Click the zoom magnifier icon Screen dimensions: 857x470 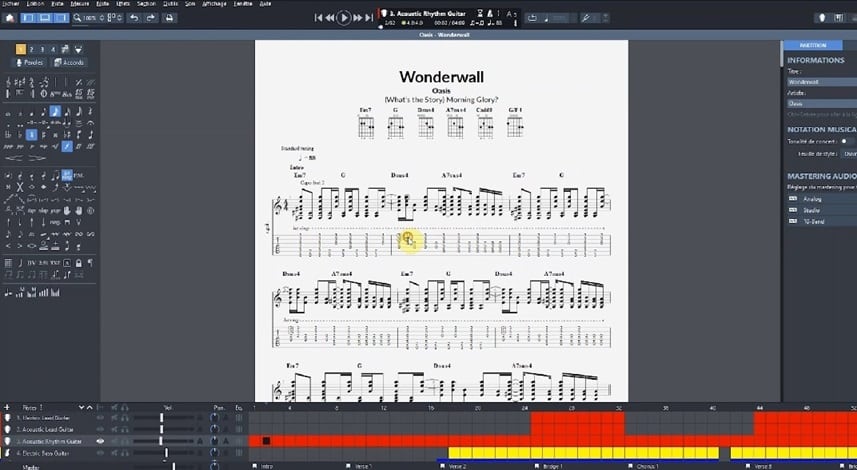[x=78, y=18]
